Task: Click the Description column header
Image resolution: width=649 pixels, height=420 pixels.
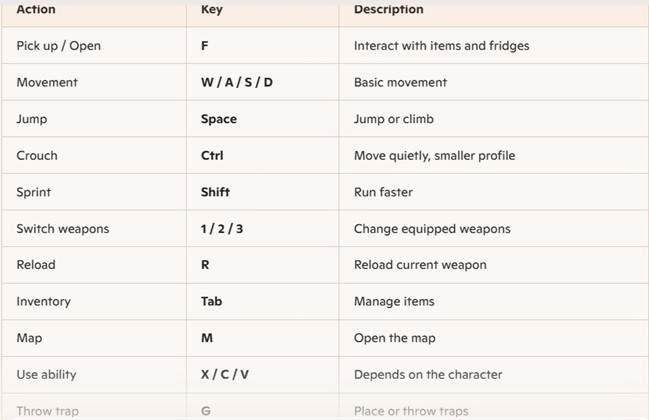Action: [388, 10]
